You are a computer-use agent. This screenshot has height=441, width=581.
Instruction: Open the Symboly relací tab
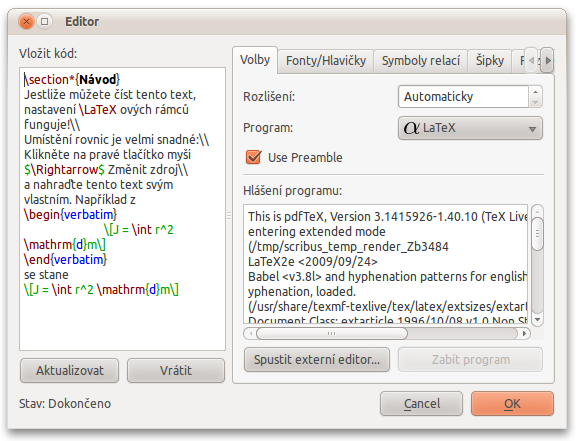[x=421, y=61]
